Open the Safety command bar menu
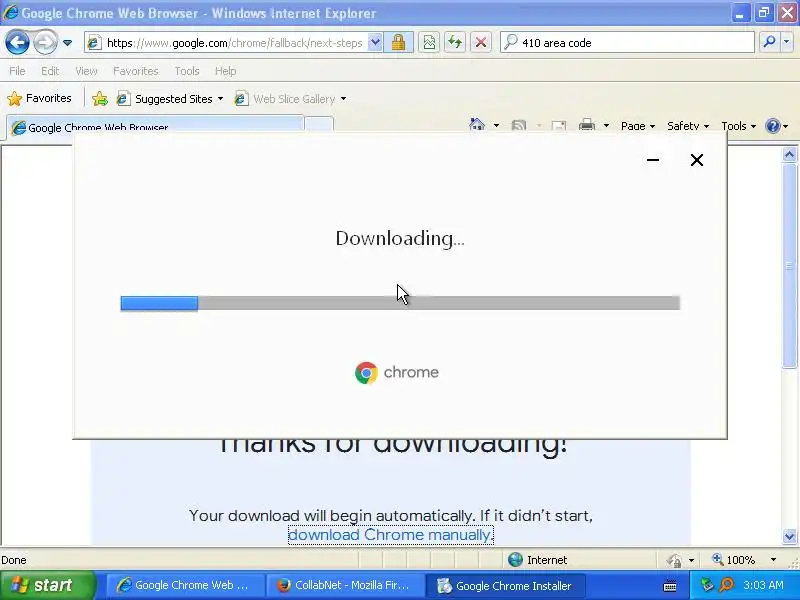 688,126
